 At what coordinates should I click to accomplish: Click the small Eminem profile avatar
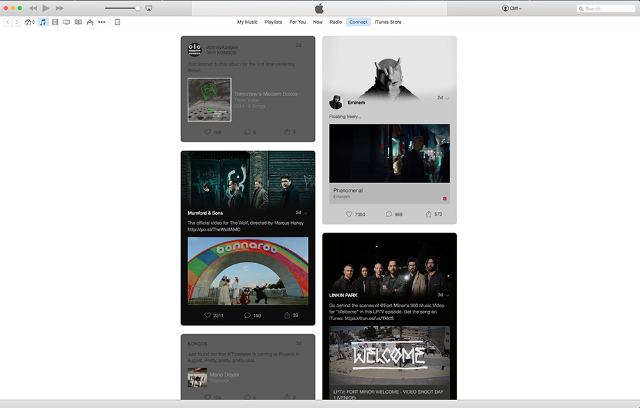[336, 102]
